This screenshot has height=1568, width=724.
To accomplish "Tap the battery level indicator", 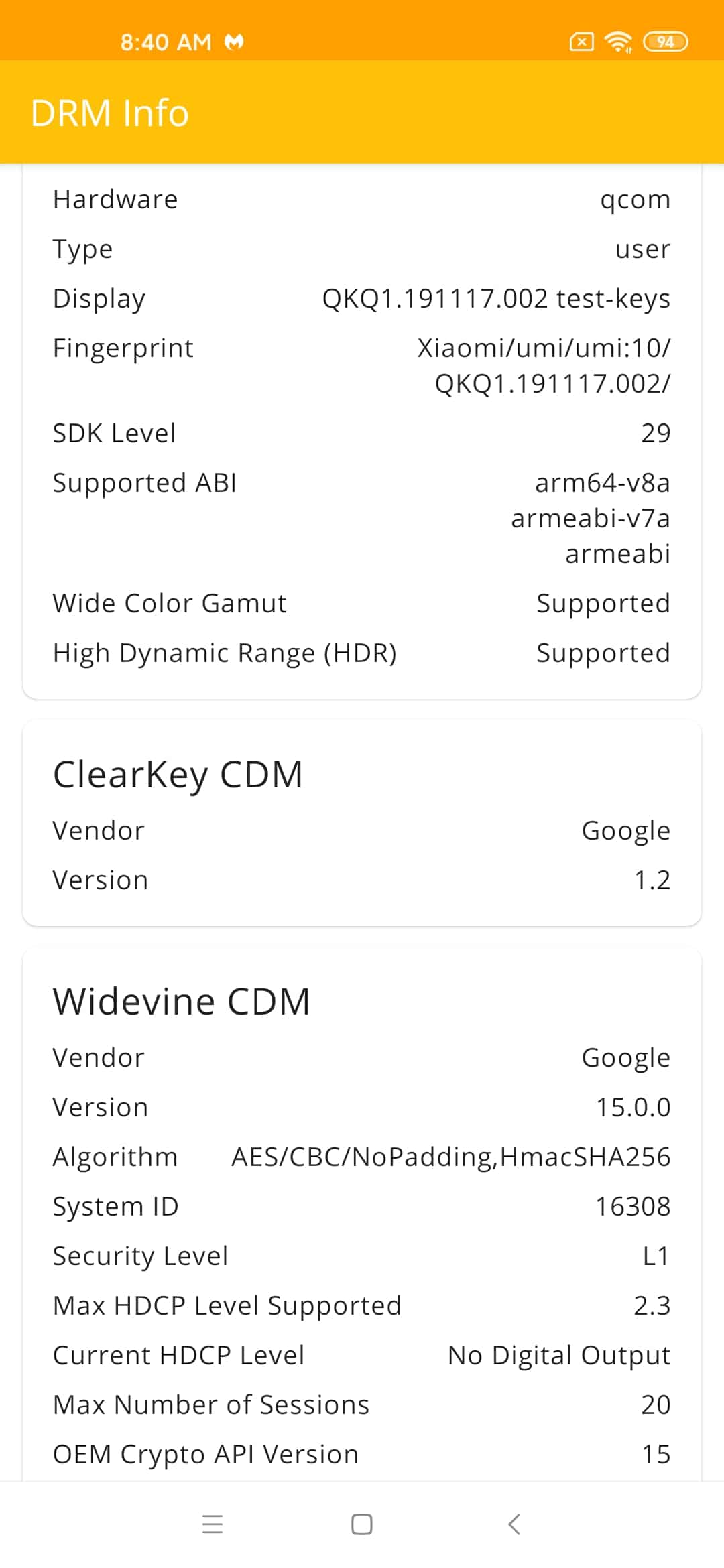I will pos(665,42).
